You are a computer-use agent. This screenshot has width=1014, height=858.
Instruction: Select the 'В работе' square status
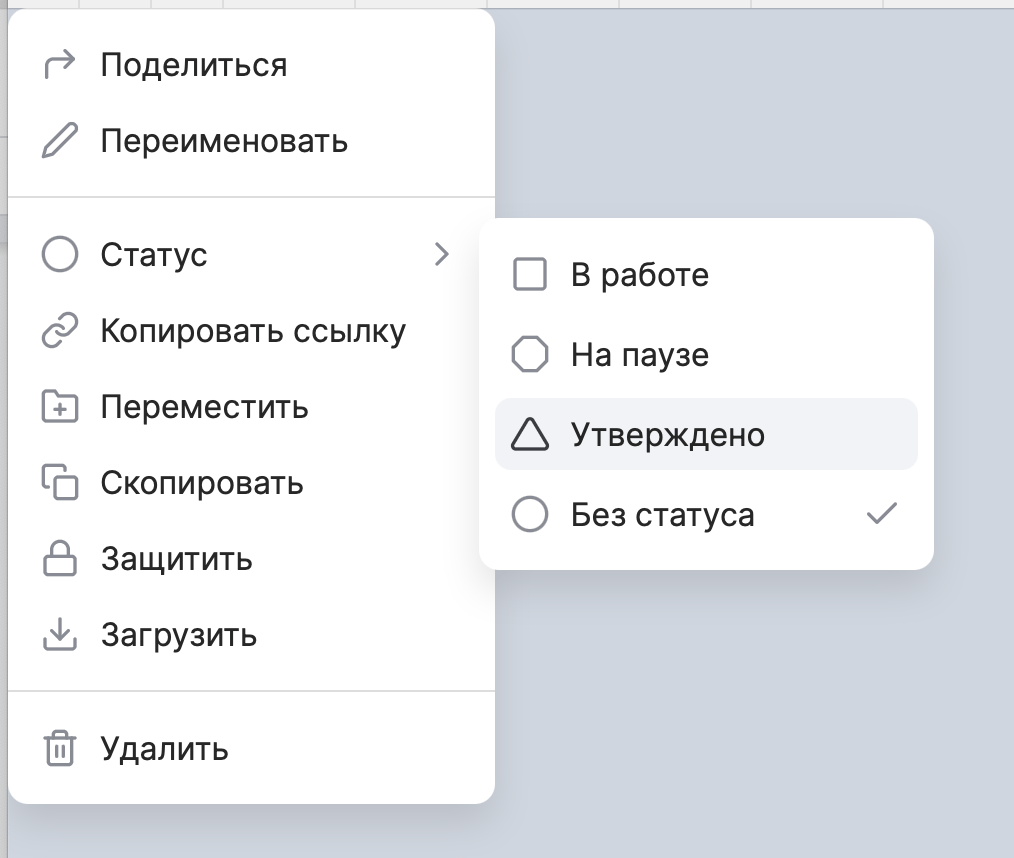coord(639,275)
